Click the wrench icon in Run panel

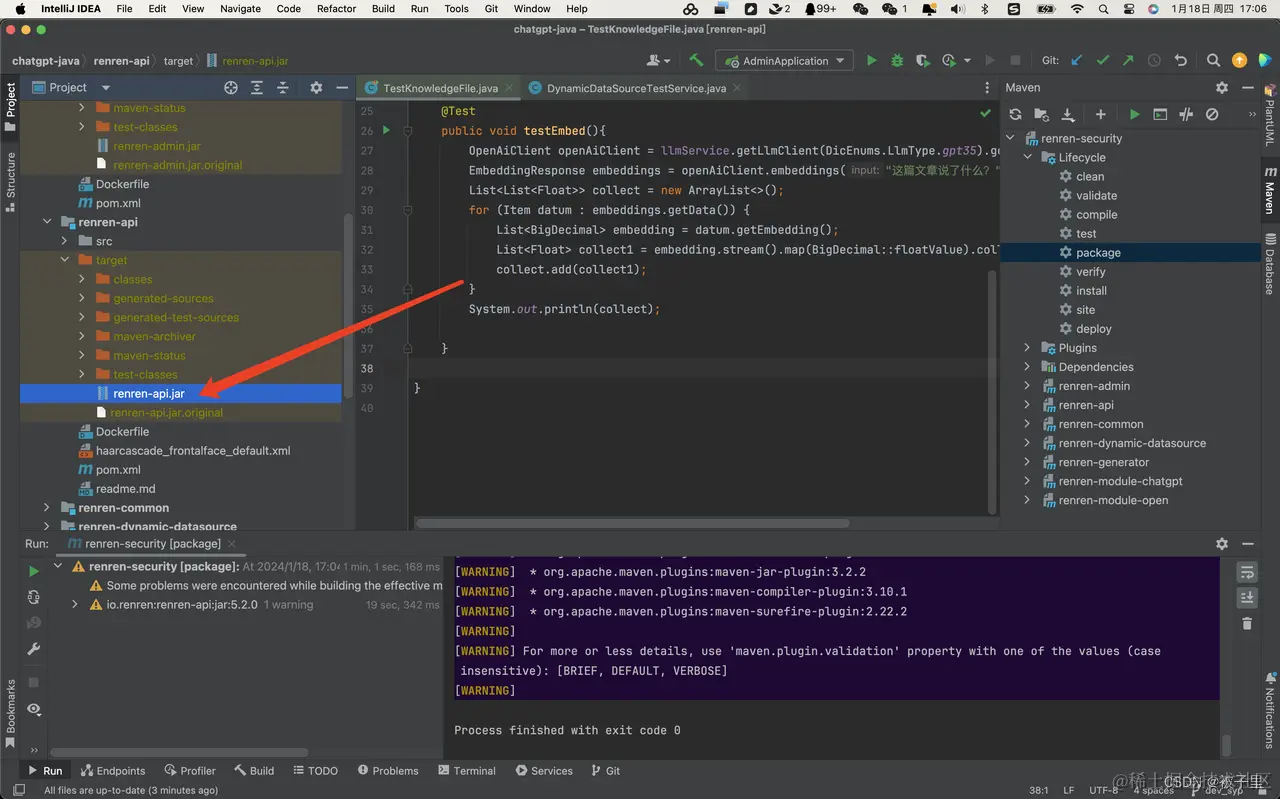point(33,649)
